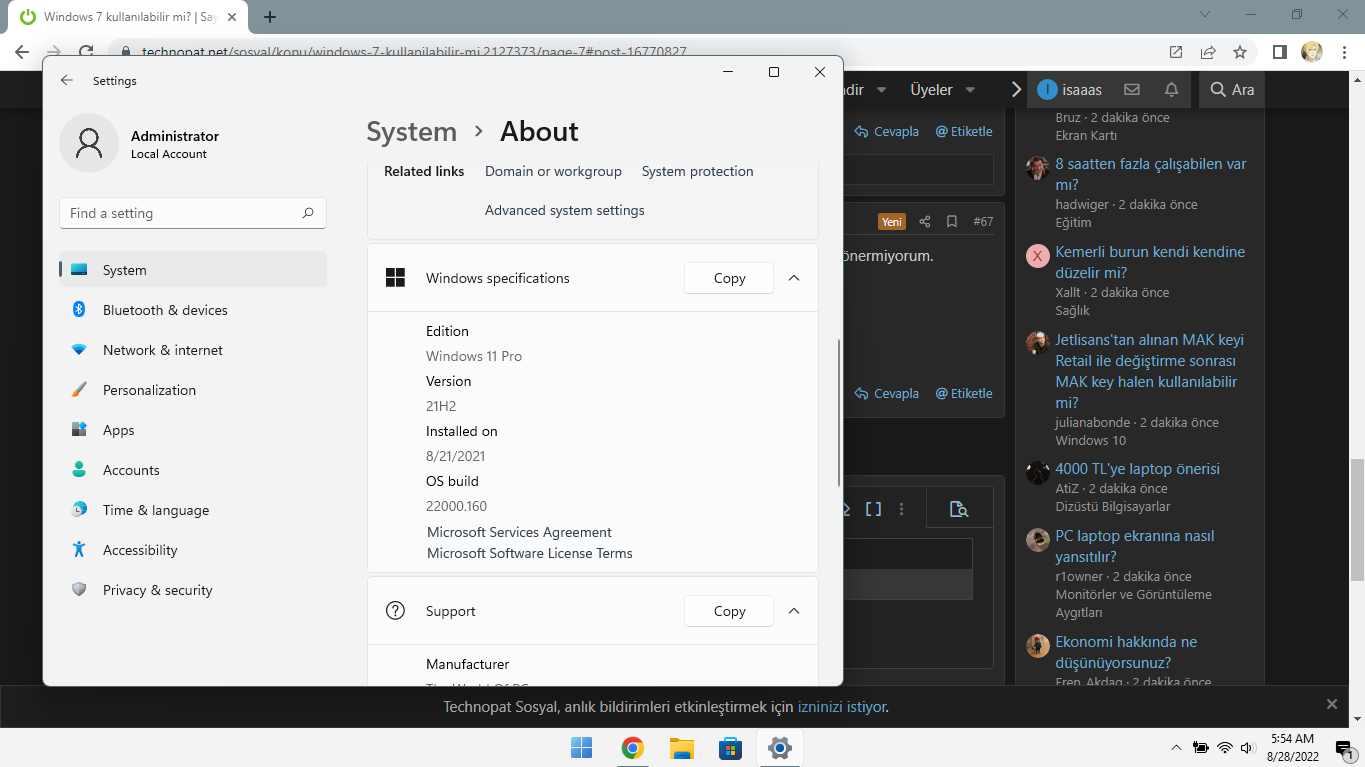Screen dimensions: 1365x767
Task: Click share icon on post #67
Action: pos(925,222)
